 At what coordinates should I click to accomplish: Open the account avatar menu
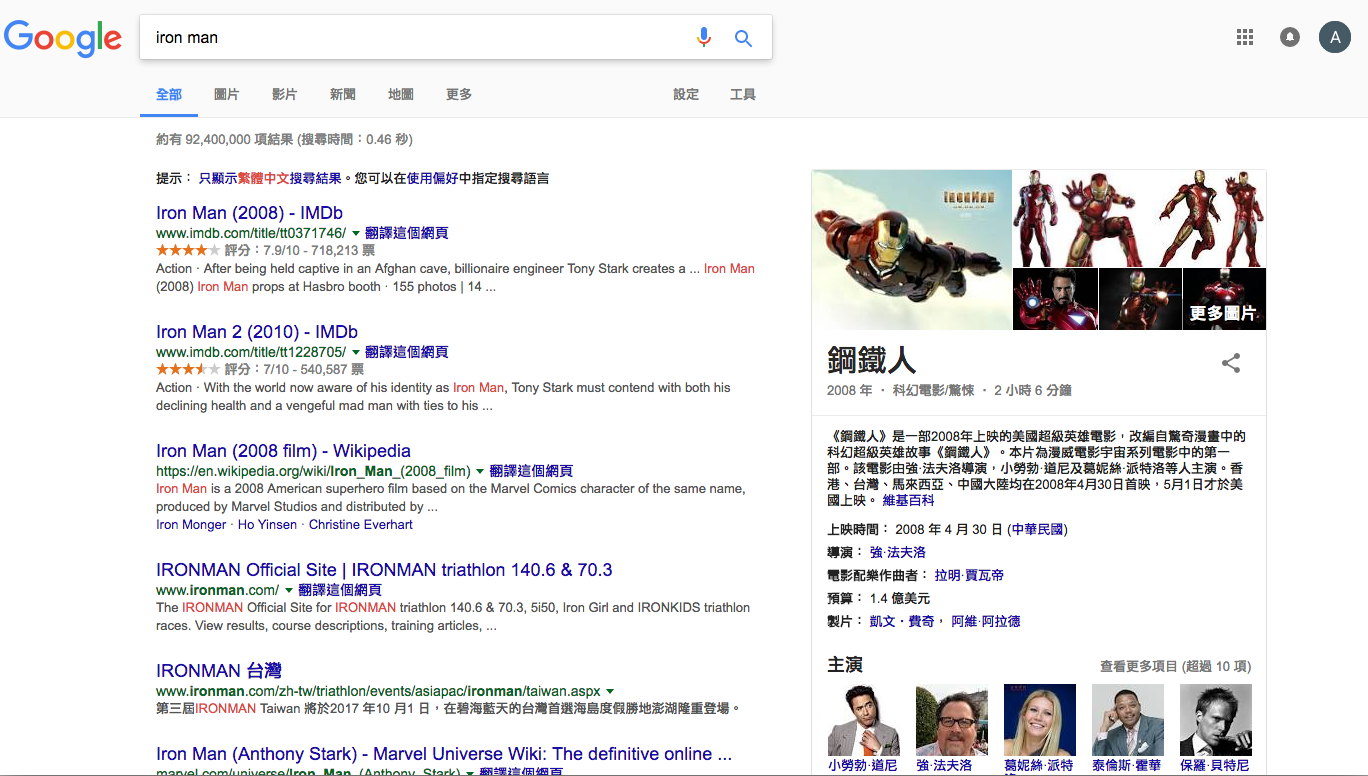tap(1334, 38)
